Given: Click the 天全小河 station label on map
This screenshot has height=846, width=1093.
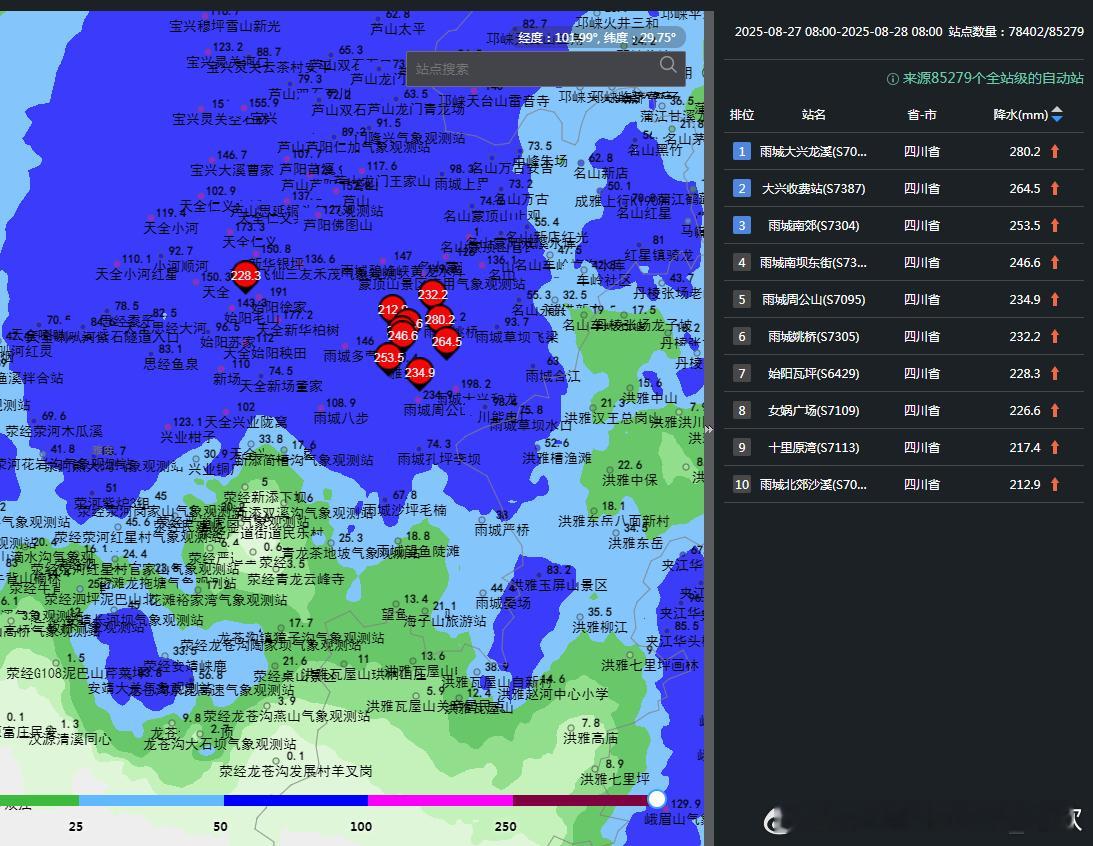Looking at the screenshot, I should coord(171,228).
